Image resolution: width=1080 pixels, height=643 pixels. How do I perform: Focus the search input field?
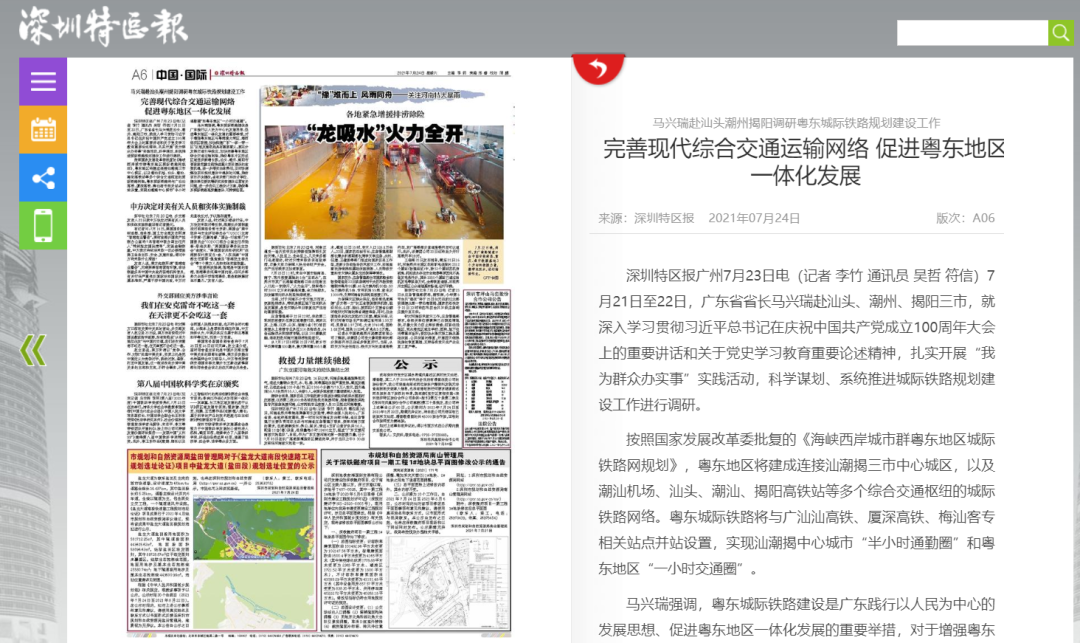coord(972,32)
